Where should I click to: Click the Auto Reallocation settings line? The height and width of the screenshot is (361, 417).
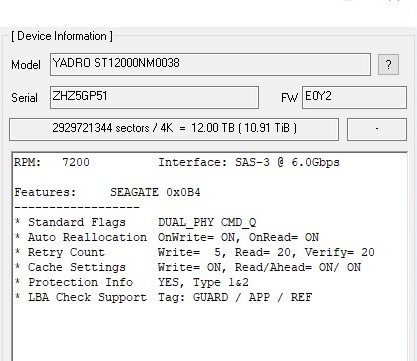click(167, 237)
